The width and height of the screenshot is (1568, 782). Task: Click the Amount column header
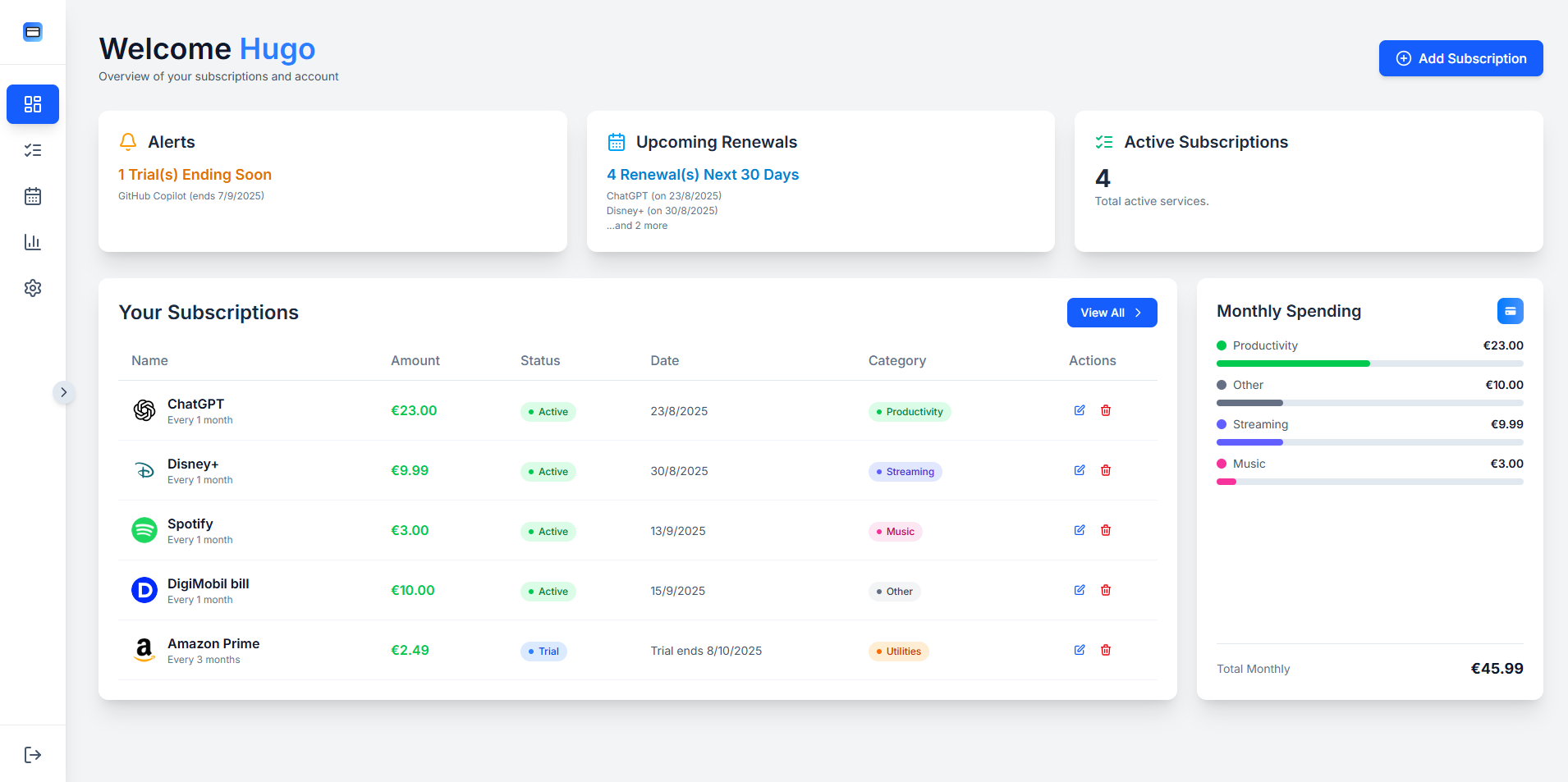click(415, 360)
